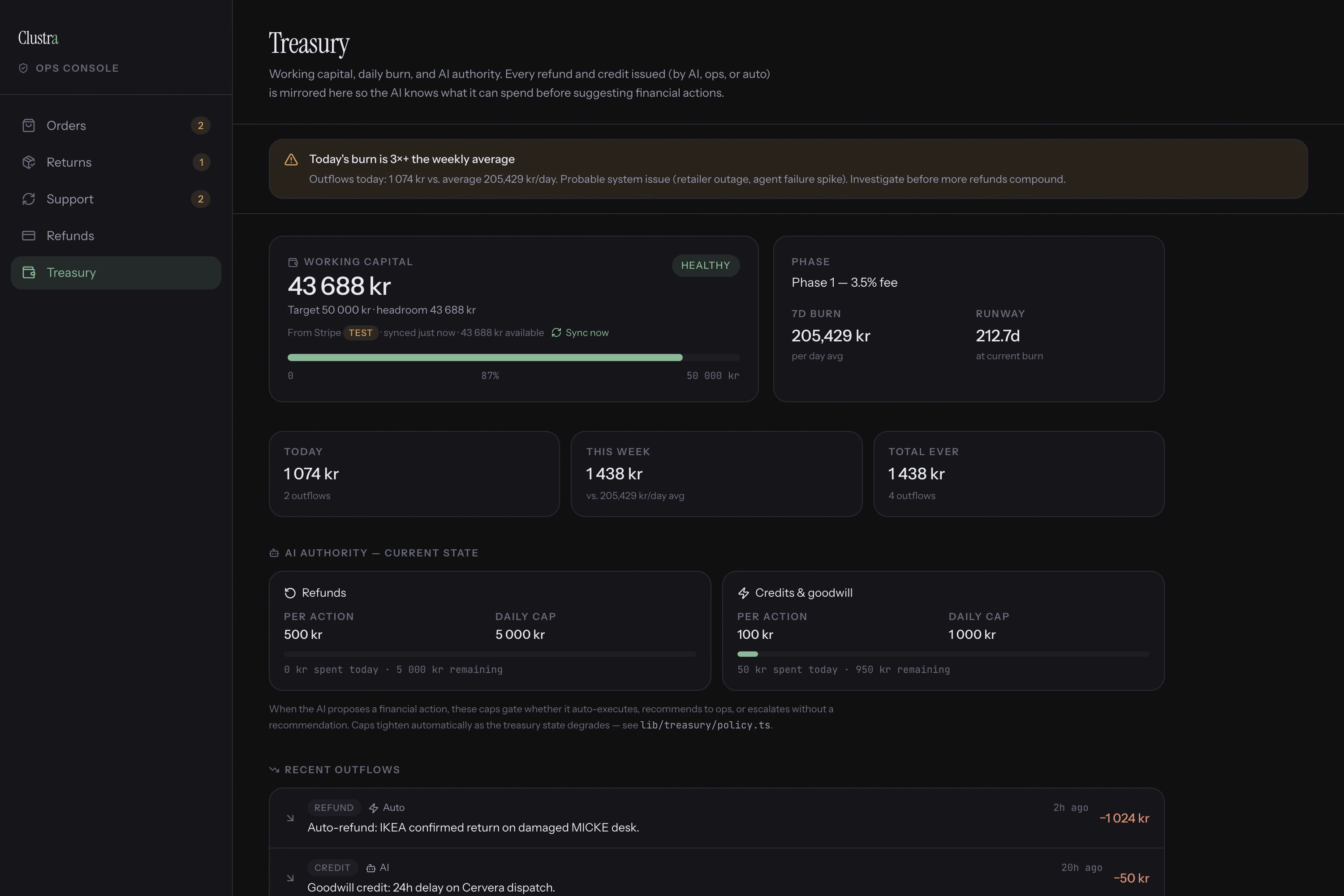The width and height of the screenshot is (1344, 896).
Task: Click '50 kr spent today · 950 kr remaining'
Action: 844,670
